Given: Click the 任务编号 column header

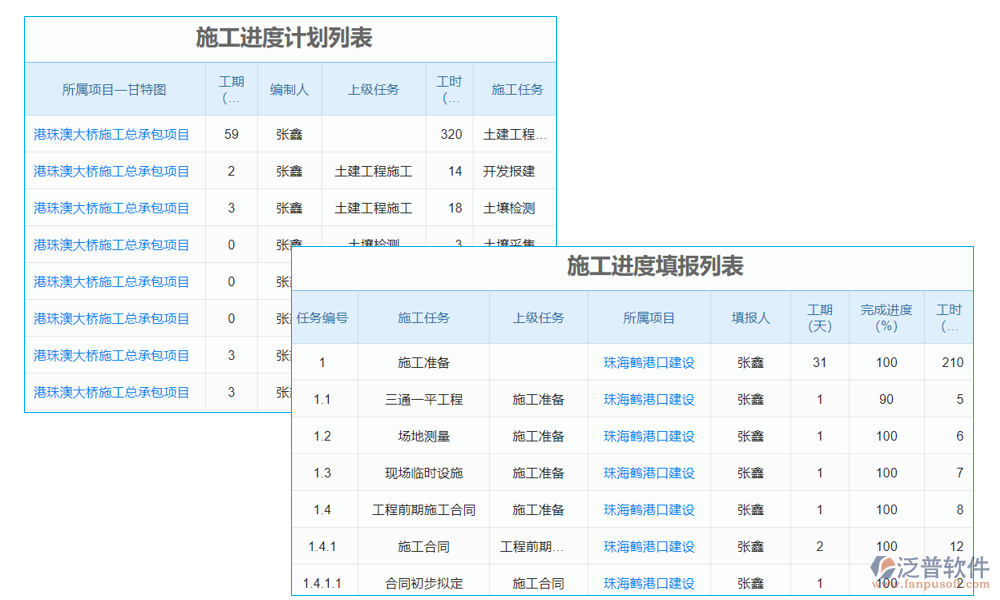Looking at the screenshot, I should [324, 318].
